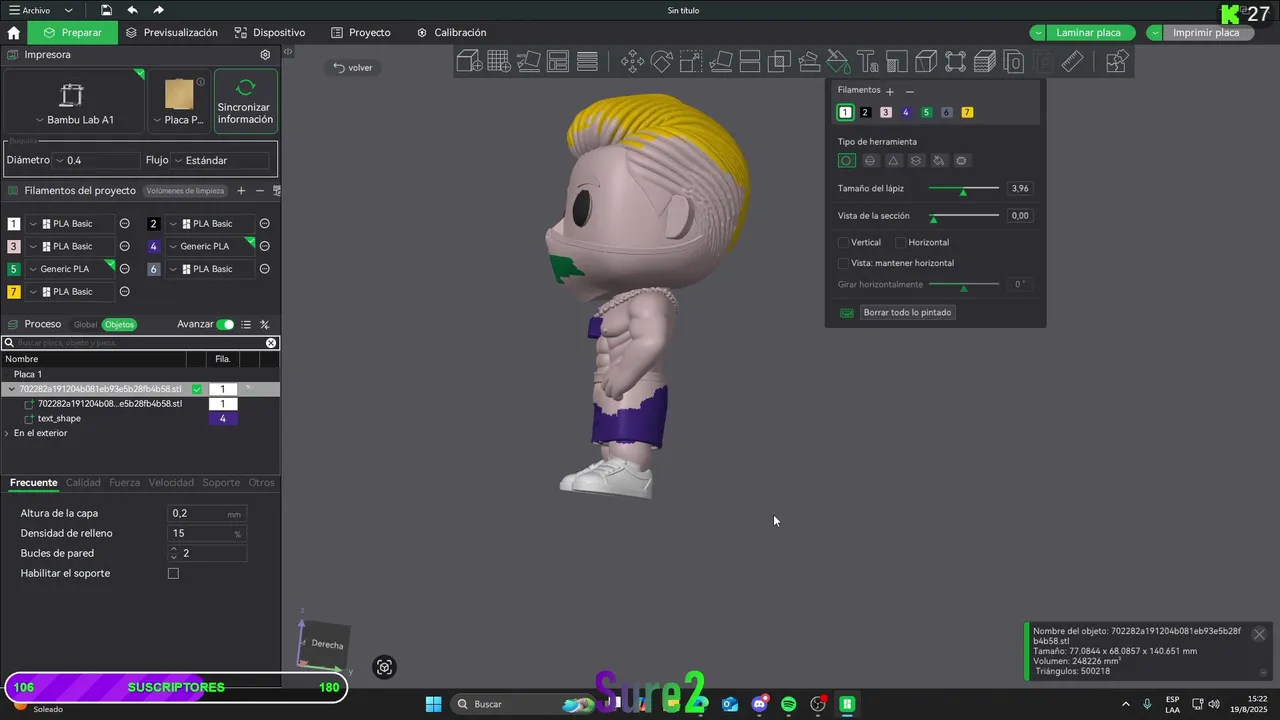This screenshot has height=720, width=1280.
Task: Toggle the printable checkbox on the STL object
Action: (x=197, y=389)
